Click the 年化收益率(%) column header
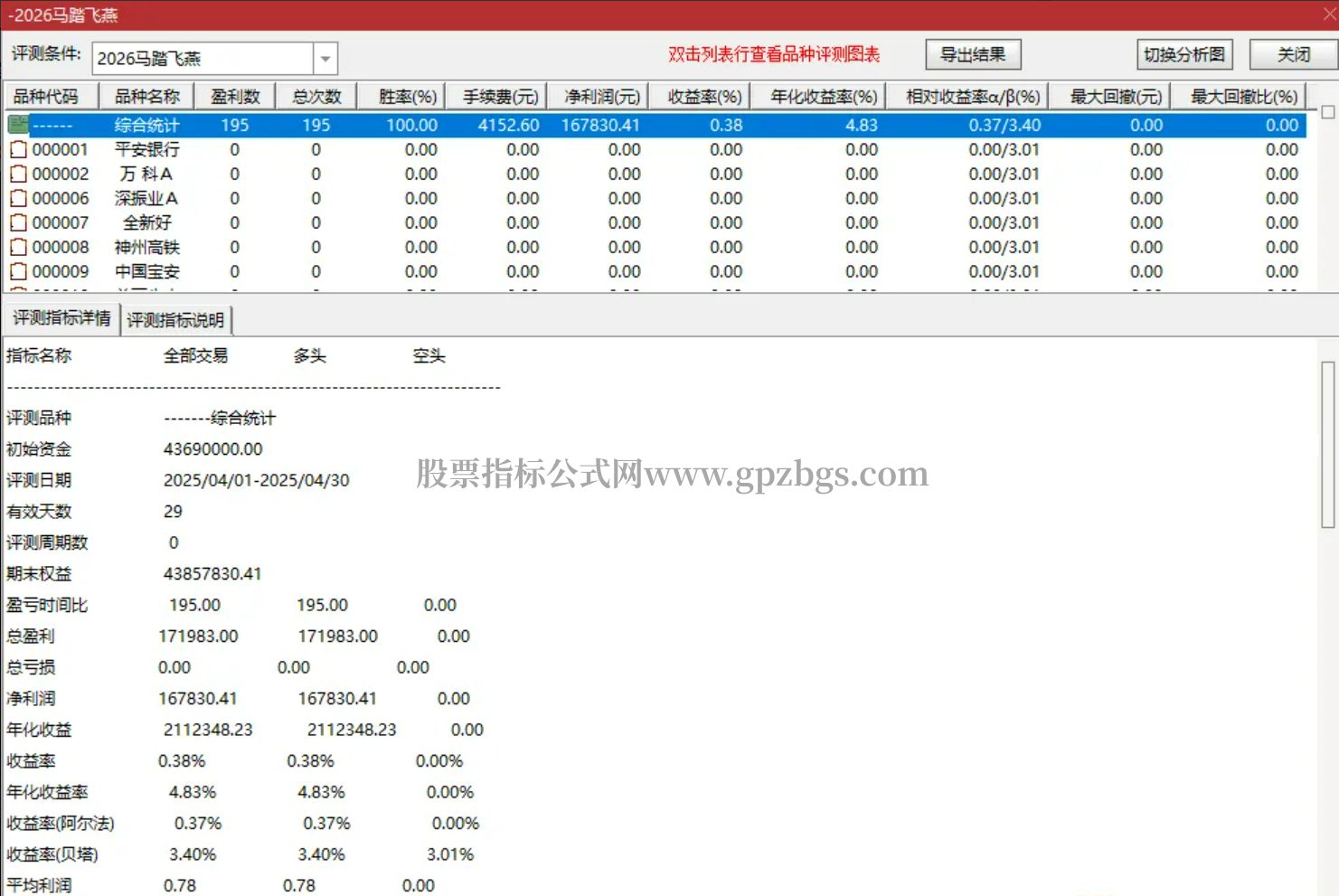Image resolution: width=1339 pixels, height=896 pixels. pyautogui.click(x=823, y=97)
